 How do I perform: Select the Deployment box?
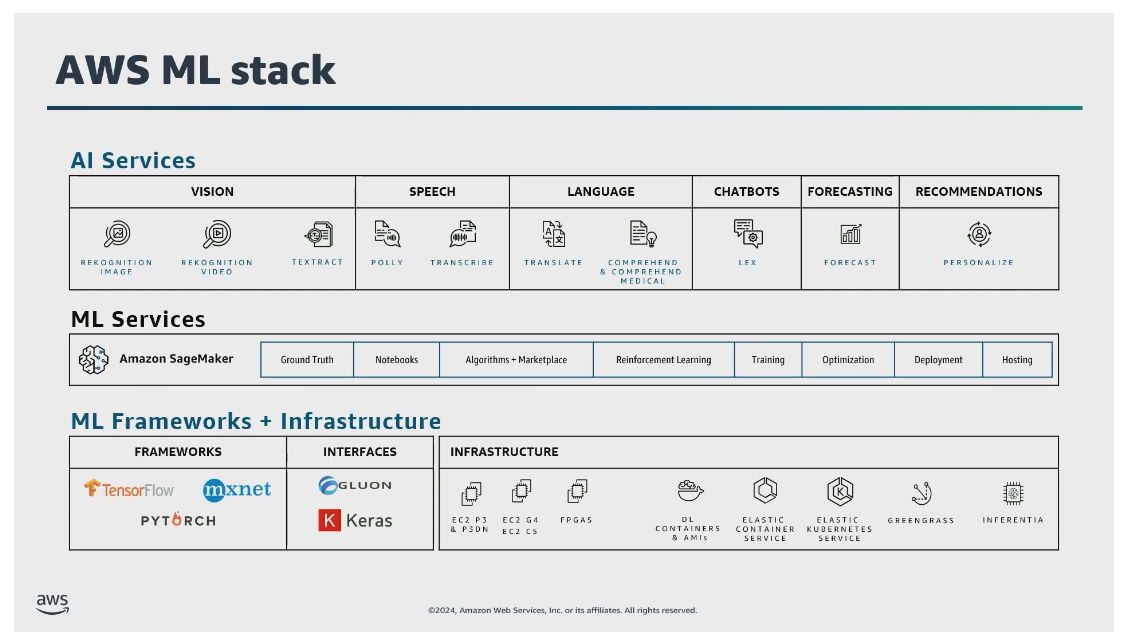click(x=938, y=360)
